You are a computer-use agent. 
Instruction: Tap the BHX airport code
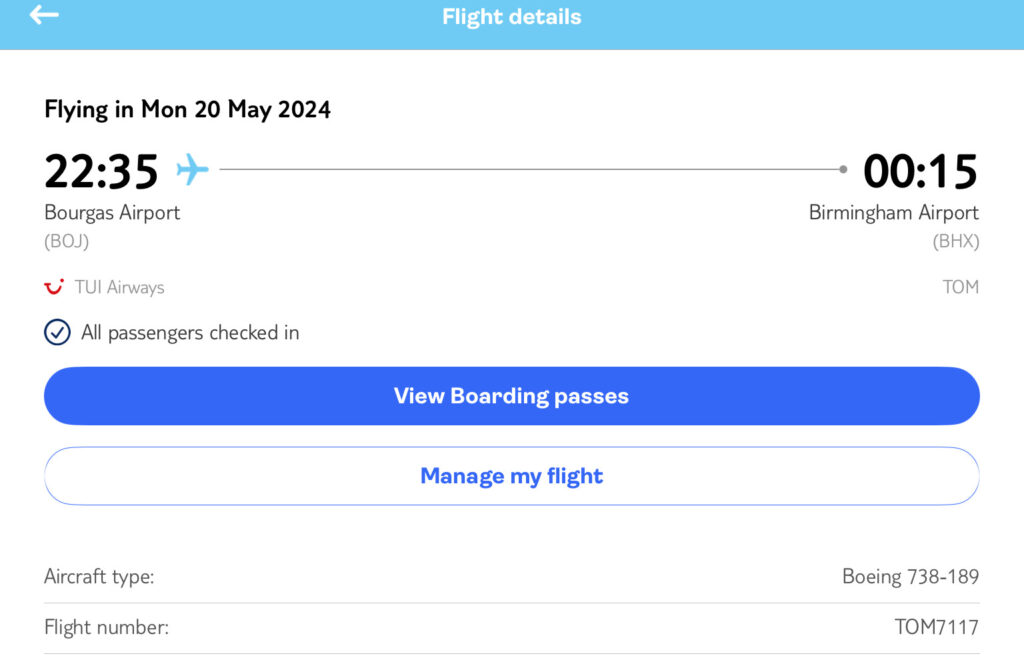click(x=955, y=242)
